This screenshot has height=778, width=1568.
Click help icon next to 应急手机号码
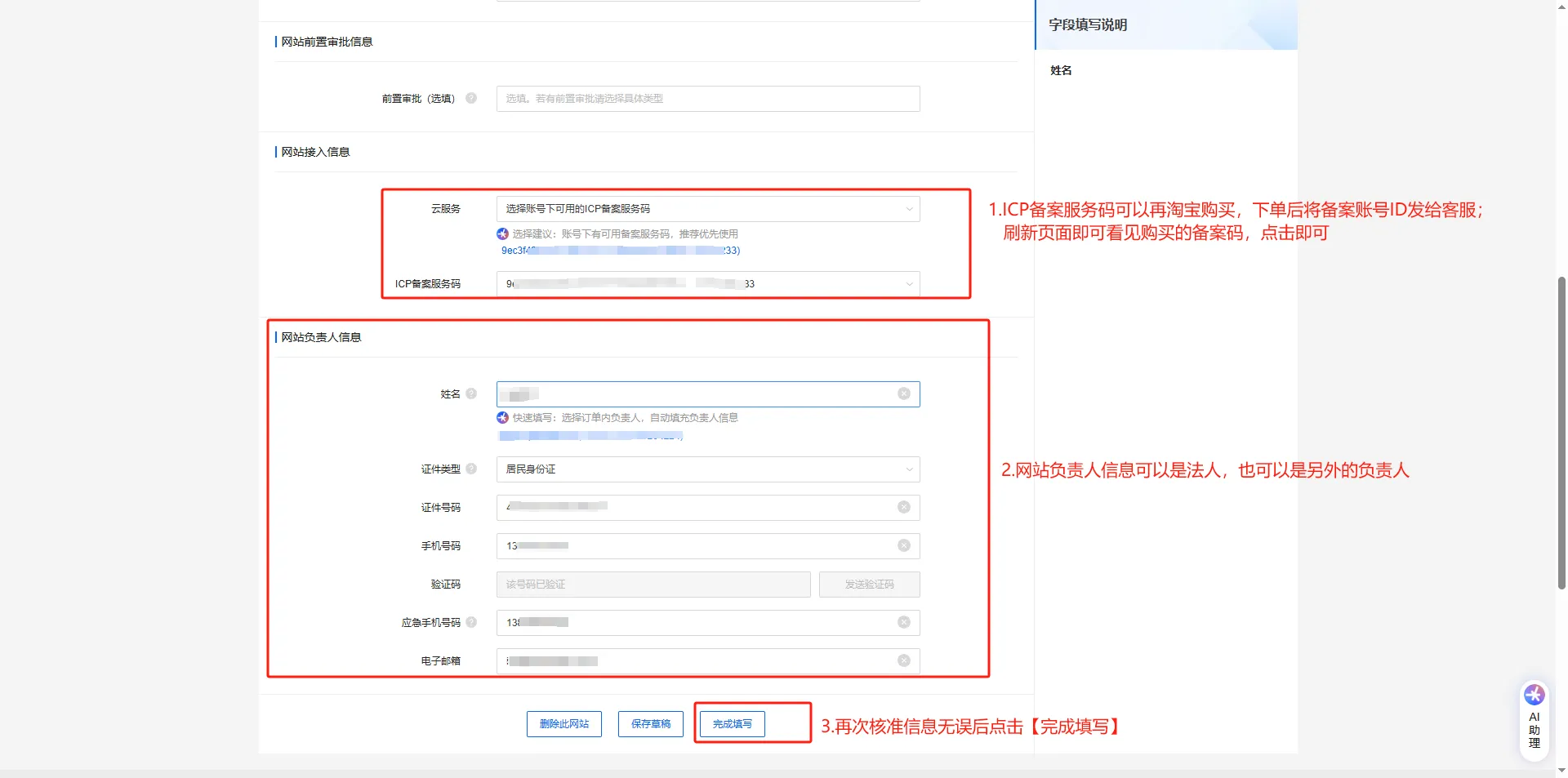[471, 622]
